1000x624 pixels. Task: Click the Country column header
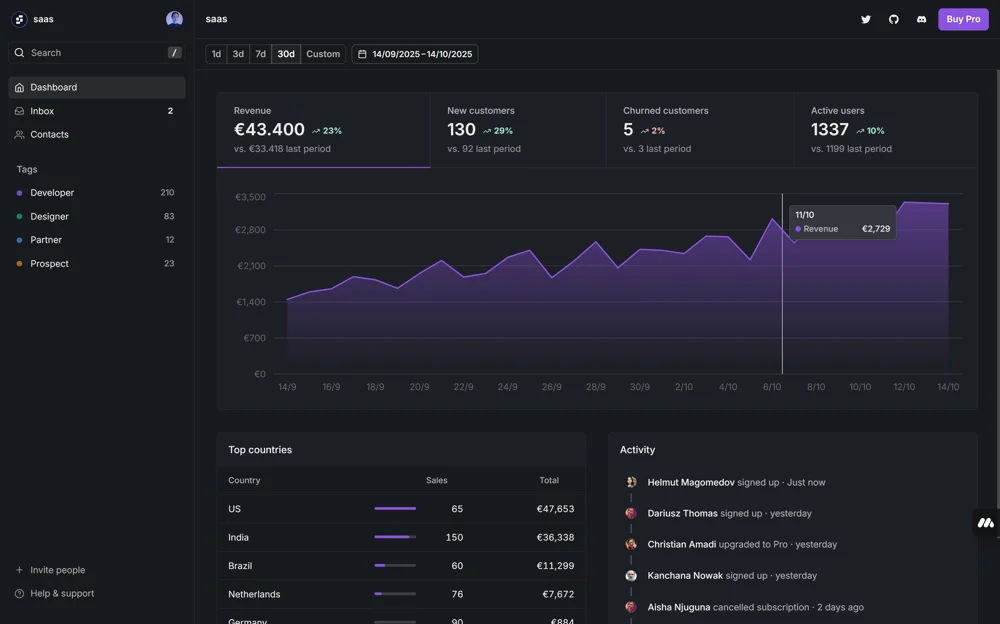point(244,480)
